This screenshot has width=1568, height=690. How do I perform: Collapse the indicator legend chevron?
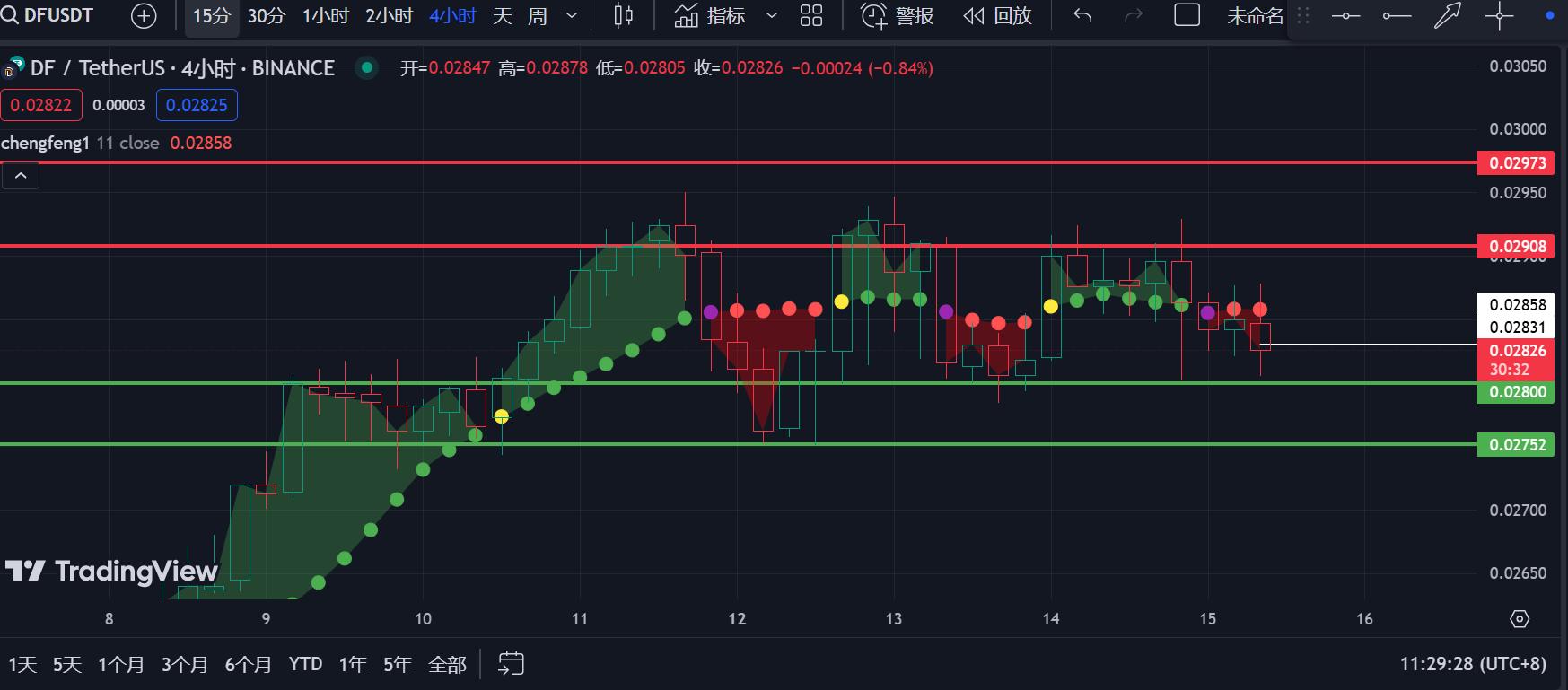click(21, 176)
